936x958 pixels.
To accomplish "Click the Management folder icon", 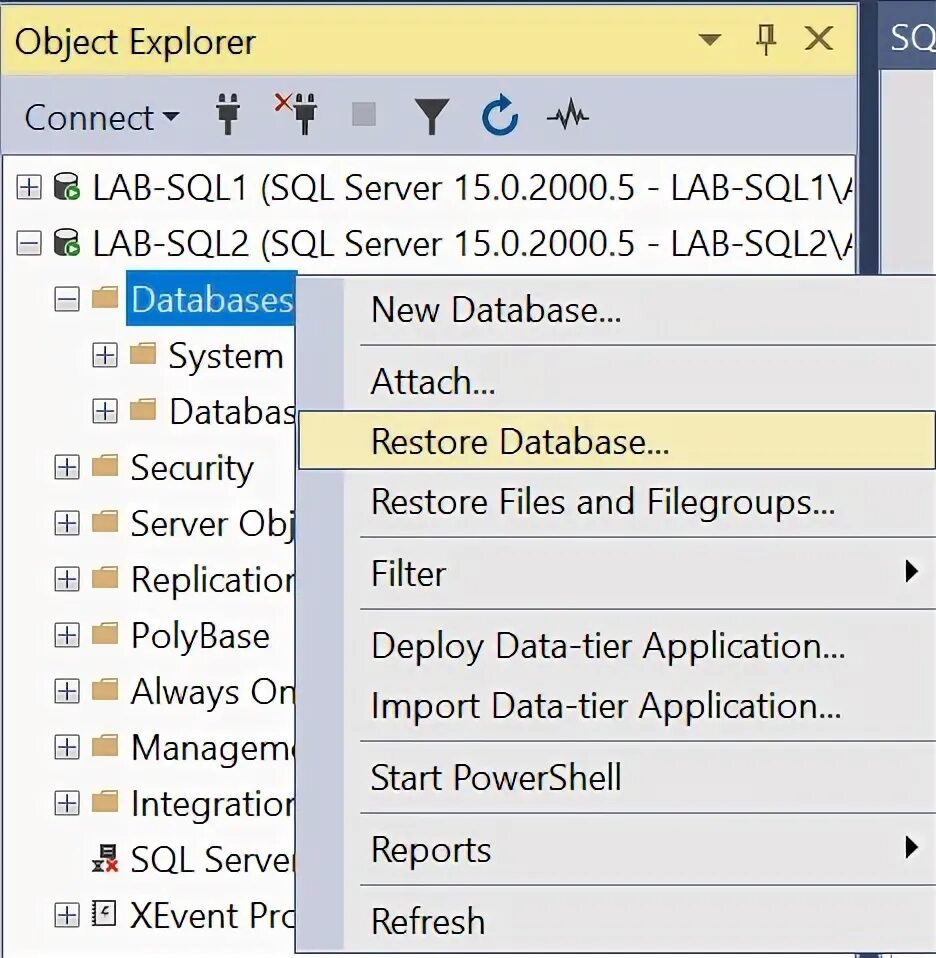I will click(x=104, y=746).
